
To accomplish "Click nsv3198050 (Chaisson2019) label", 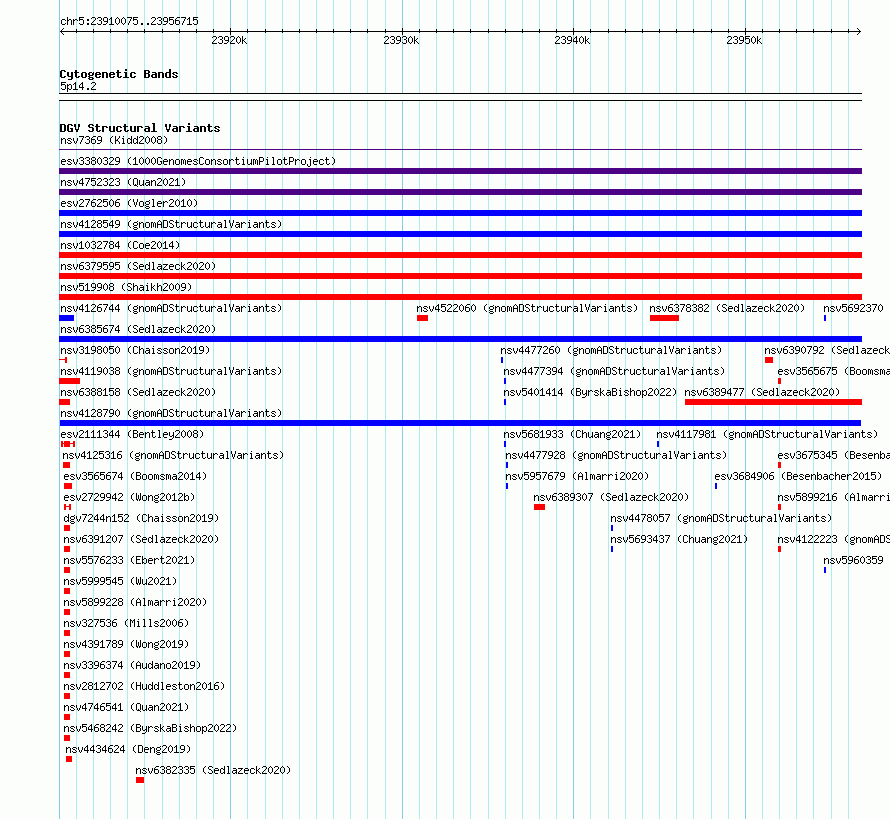I will click(135, 350).
